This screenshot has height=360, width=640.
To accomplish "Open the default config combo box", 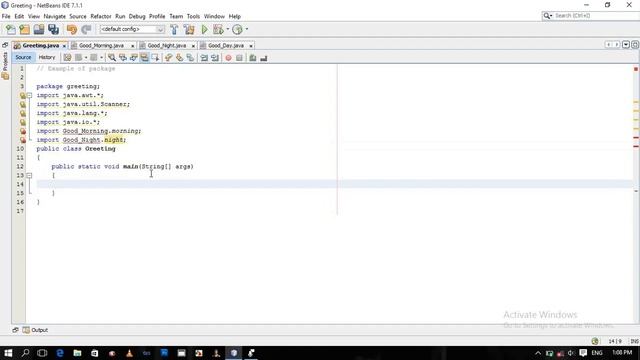I will click(132, 29).
